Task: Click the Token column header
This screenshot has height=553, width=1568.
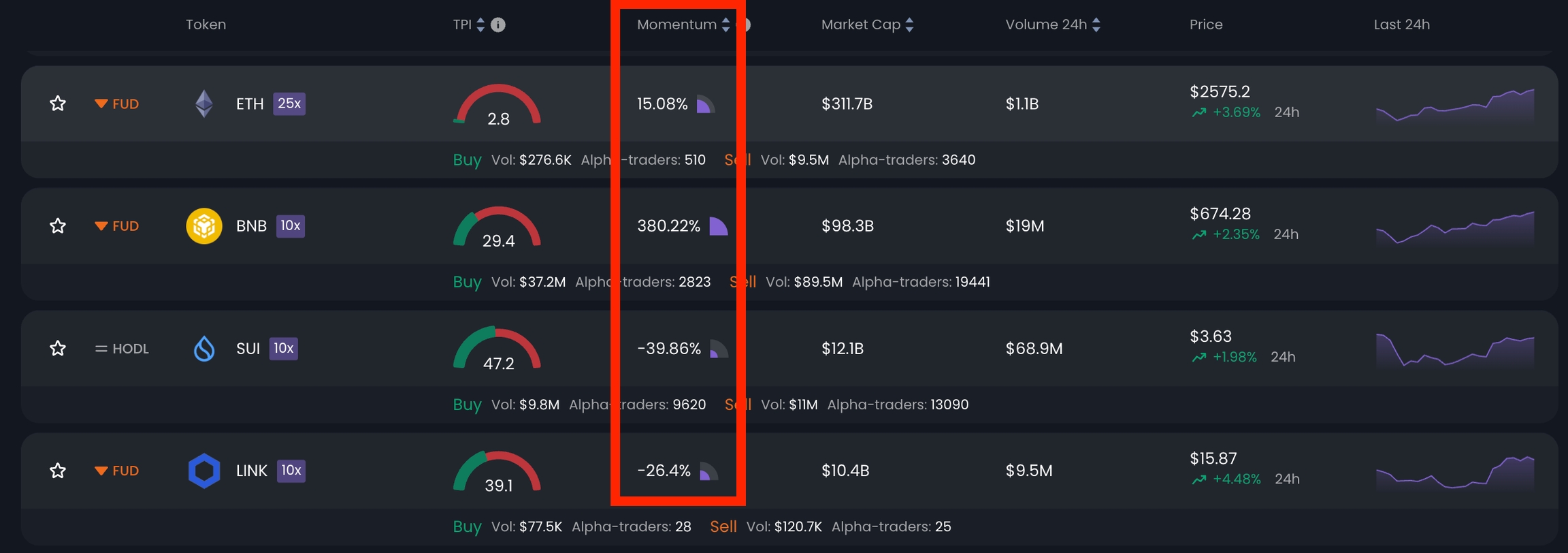Action: click(206, 25)
